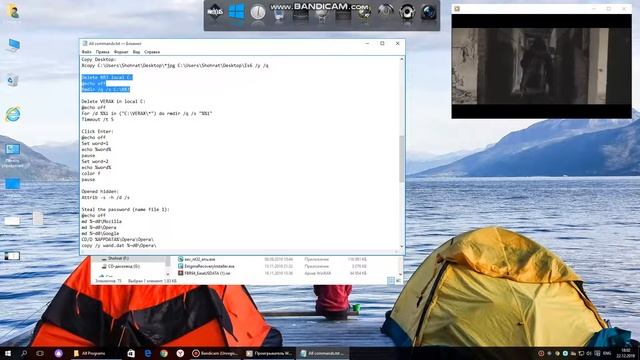Image resolution: width=640 pixels, height=360 pixels.
Task: Open the purple Alice assistant icon on taskbar
Action: tap(58, 353)
